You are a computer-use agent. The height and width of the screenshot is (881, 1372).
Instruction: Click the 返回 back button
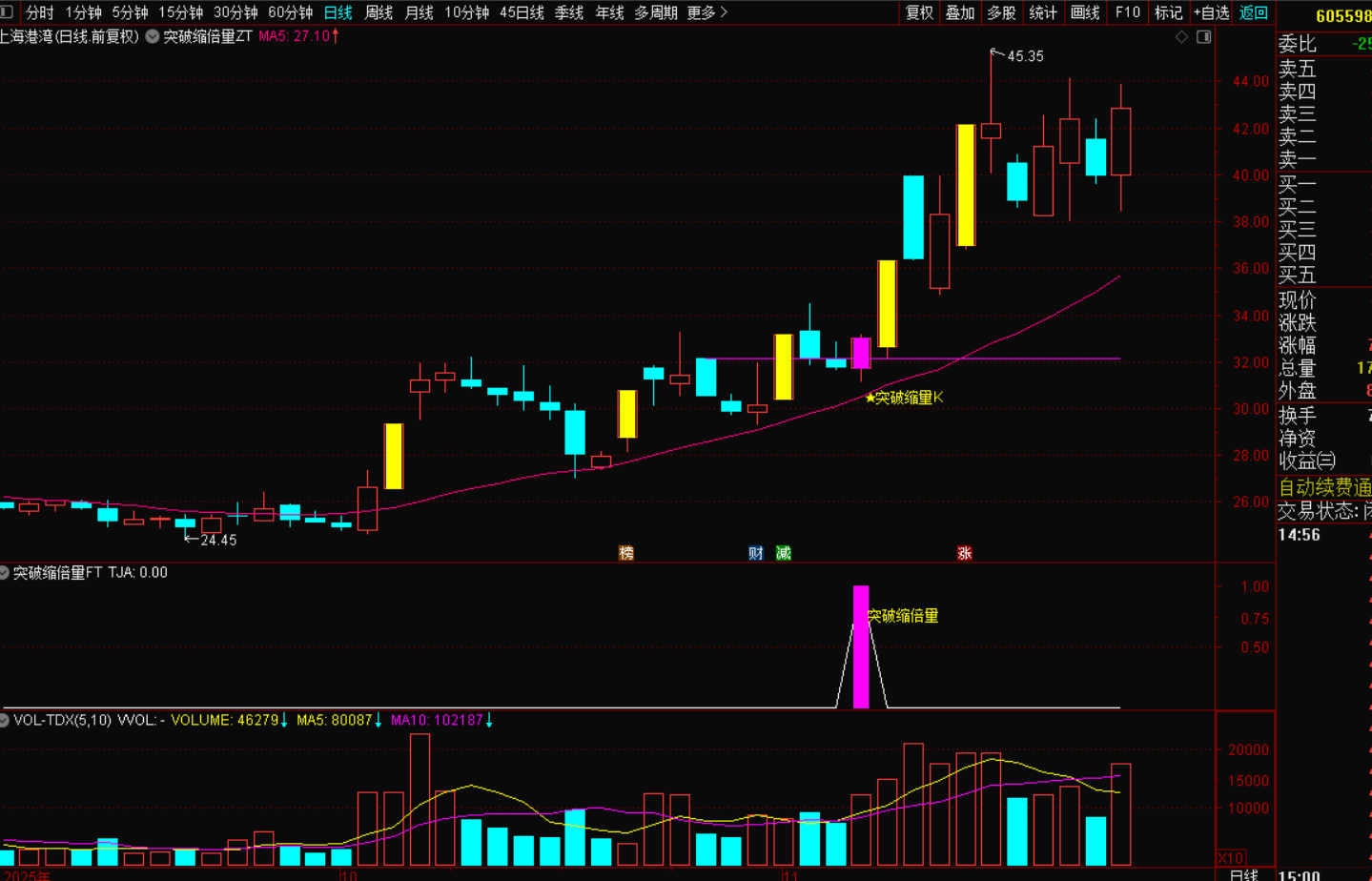point(1253,12)
